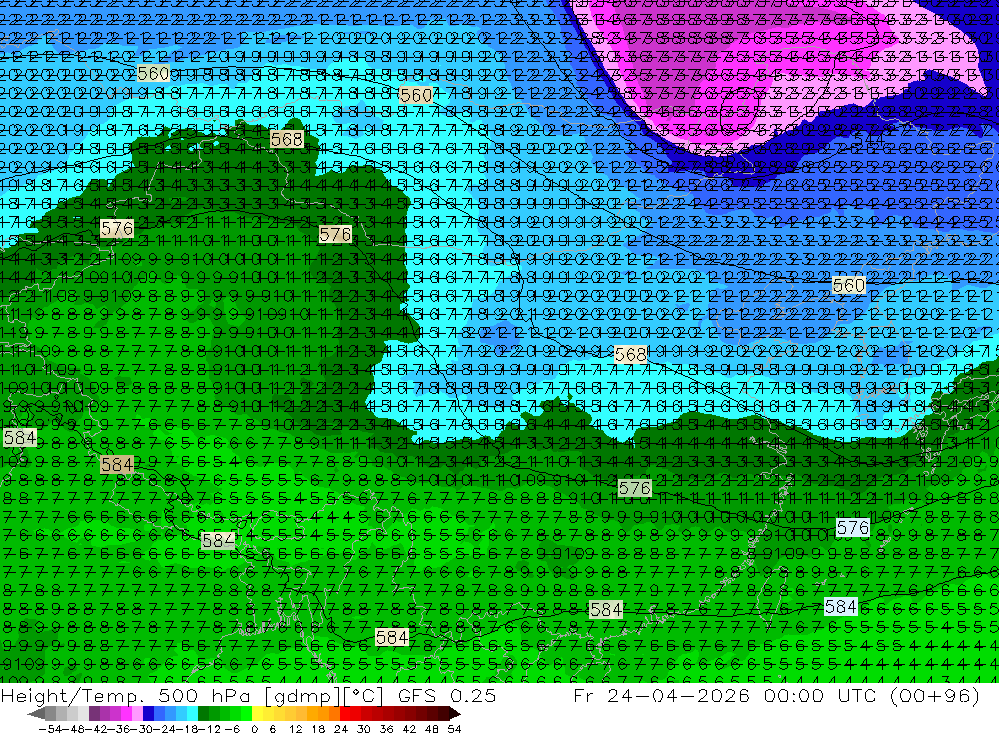Click legend value 48
1000x733 pixels.
coord(432,729)
